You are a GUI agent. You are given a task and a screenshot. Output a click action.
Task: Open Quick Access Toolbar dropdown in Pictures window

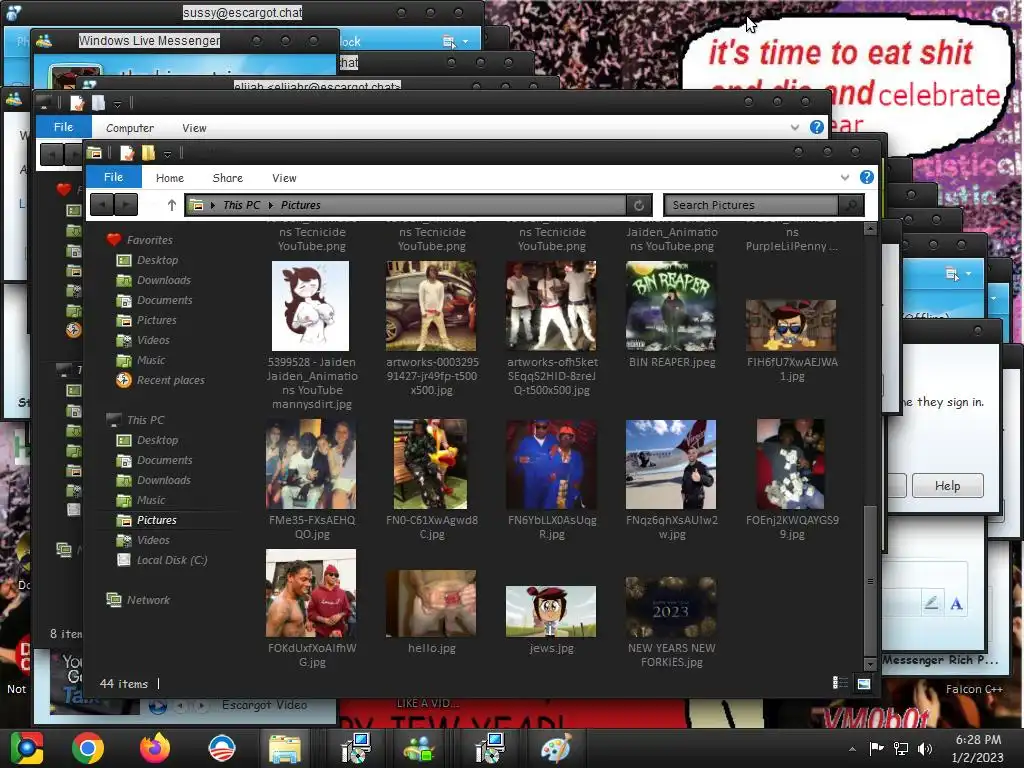167,154
